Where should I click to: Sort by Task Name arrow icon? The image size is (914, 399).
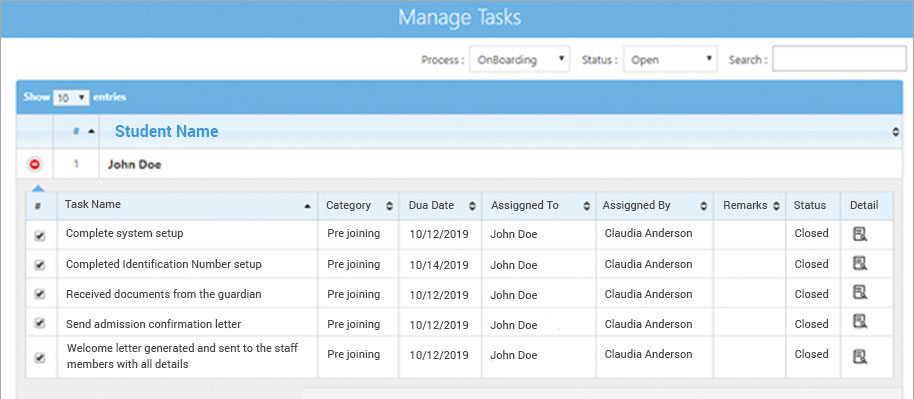click(307, 206)
